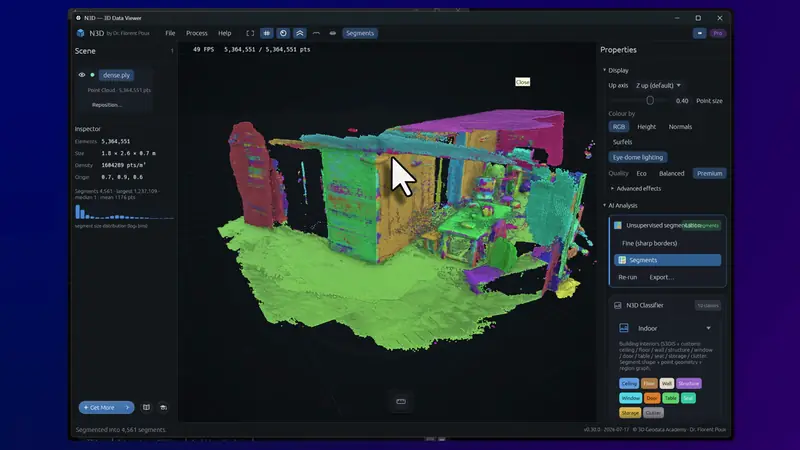Open the File menu
This screenshot has height=450, width=800.
coord(170,33)
